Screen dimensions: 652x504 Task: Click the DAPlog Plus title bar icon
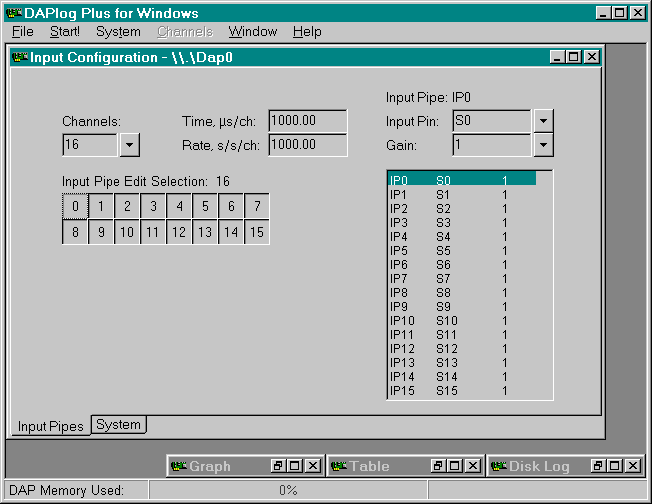[14, 13]
